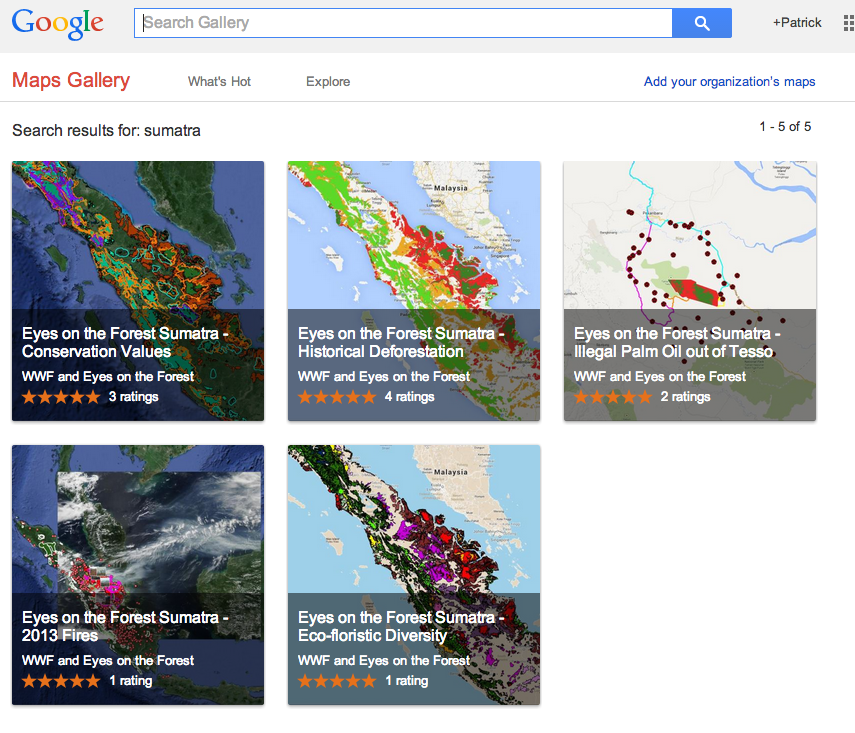Click star rating on Eco-floristic Diversity card
Viewport: 855px width, 733px height.
[x=337, y=681]
